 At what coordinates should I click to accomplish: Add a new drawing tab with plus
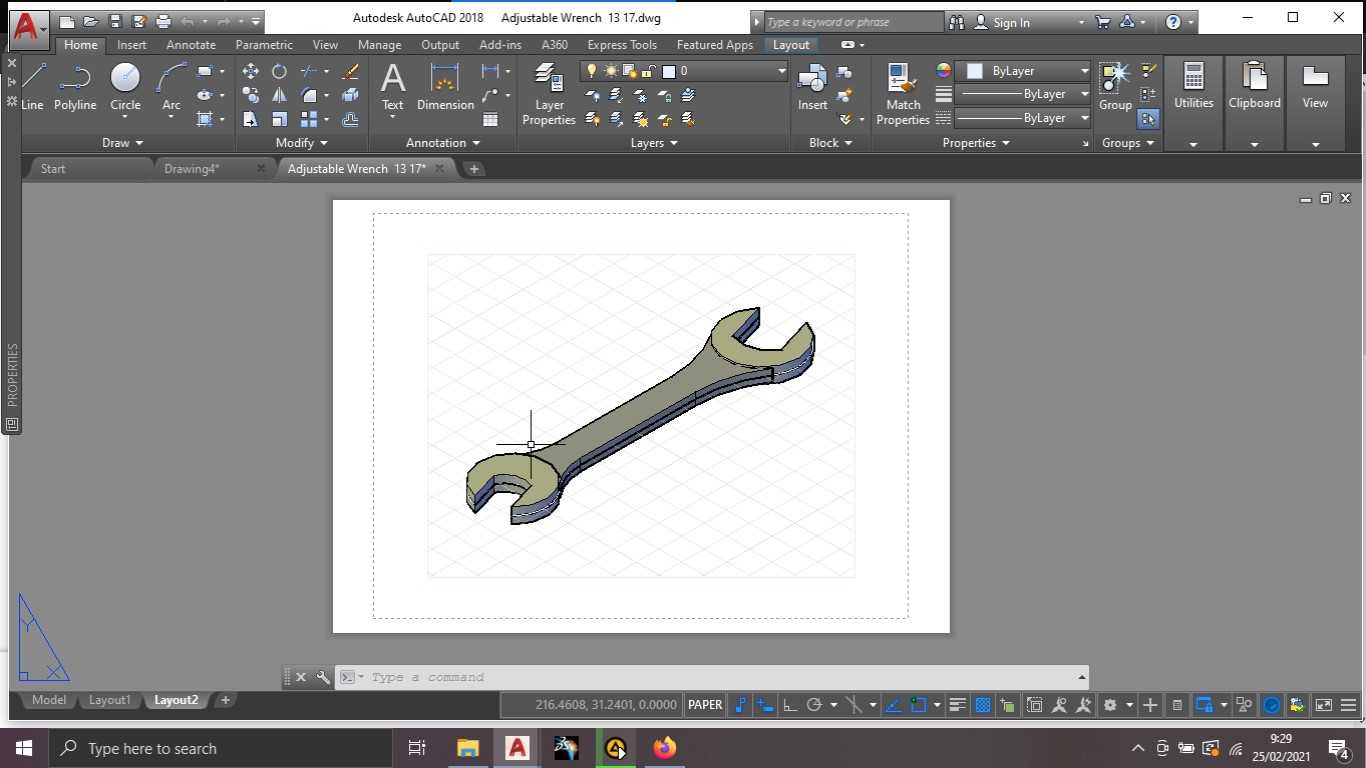[474, 169]
